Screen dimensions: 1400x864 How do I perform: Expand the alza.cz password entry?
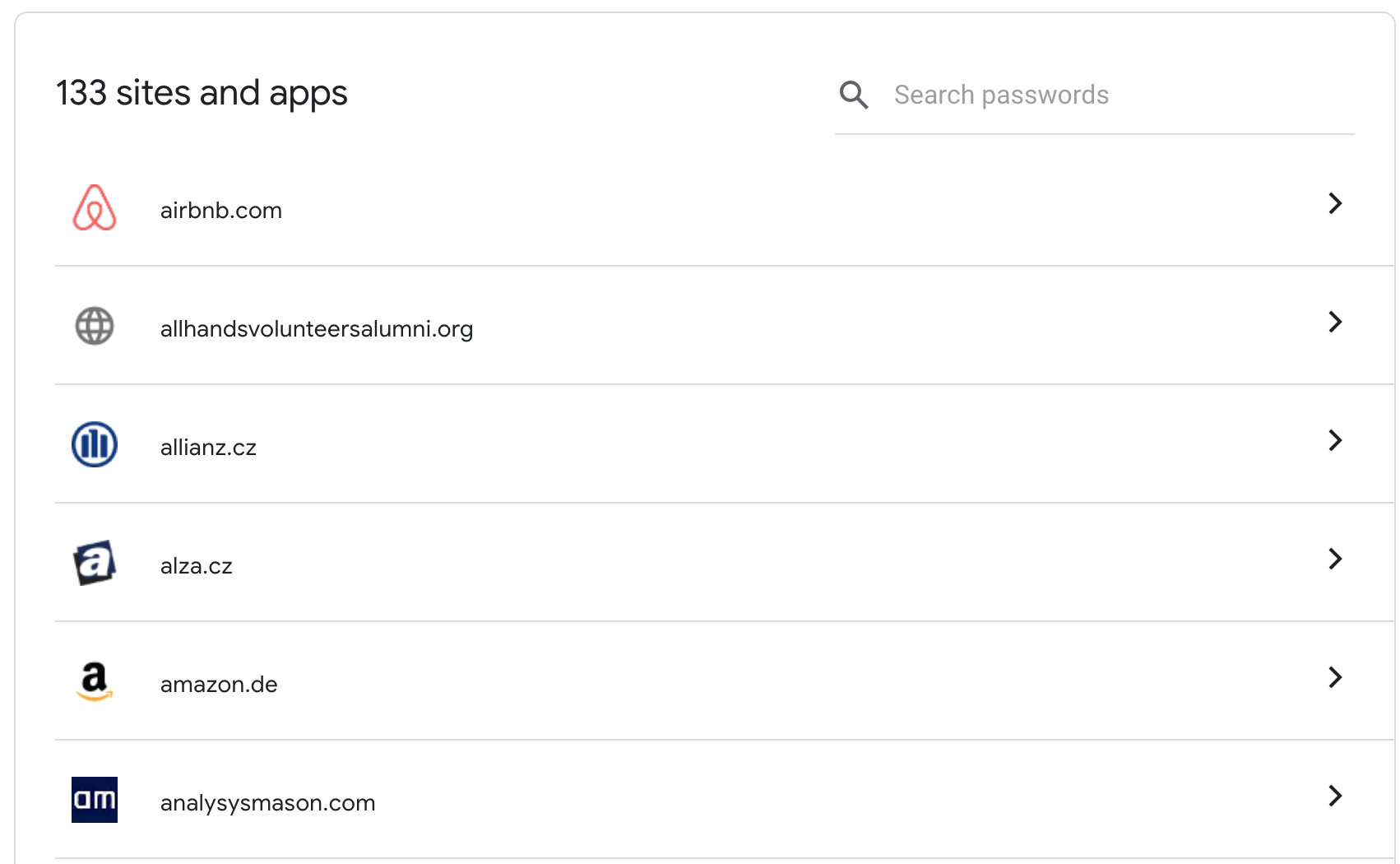tap(1336, 559)
